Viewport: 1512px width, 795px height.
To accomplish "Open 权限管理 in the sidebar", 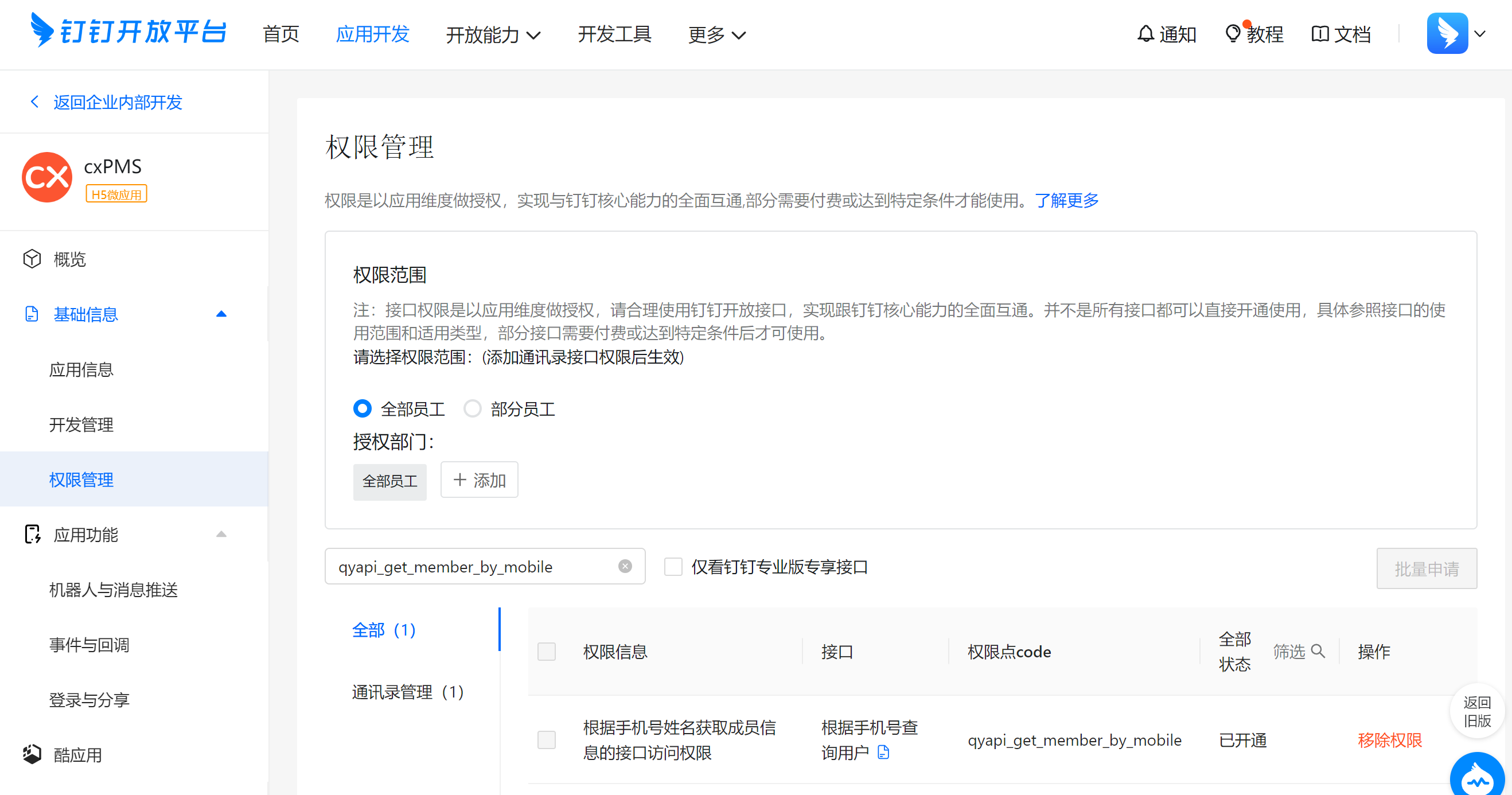I will [134, 479].
